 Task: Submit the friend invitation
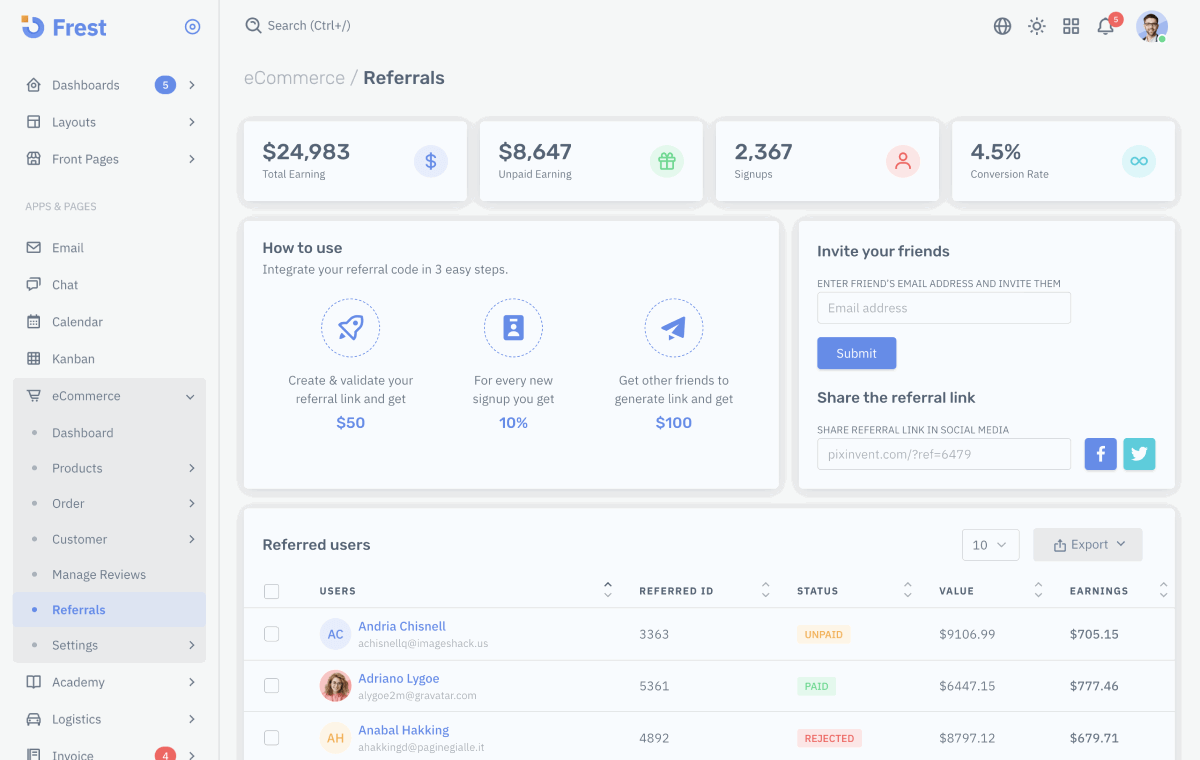[857, 353]
